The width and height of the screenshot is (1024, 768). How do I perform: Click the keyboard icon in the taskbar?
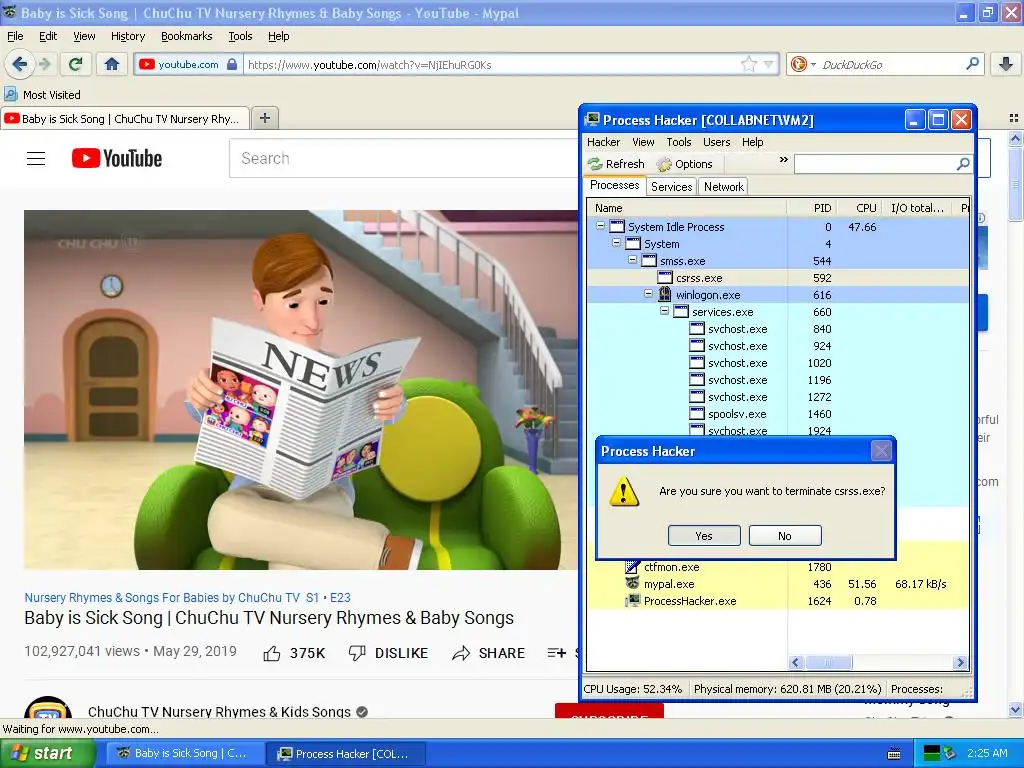coord(894,754)
